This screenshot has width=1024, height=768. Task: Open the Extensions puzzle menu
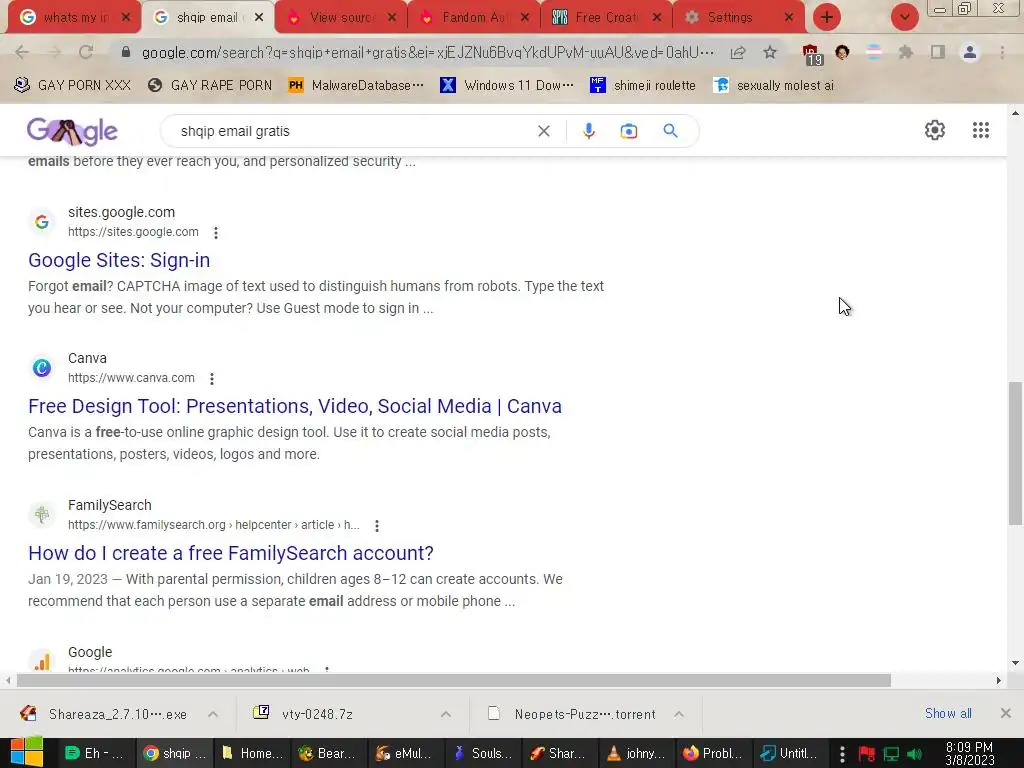[906, 52]
